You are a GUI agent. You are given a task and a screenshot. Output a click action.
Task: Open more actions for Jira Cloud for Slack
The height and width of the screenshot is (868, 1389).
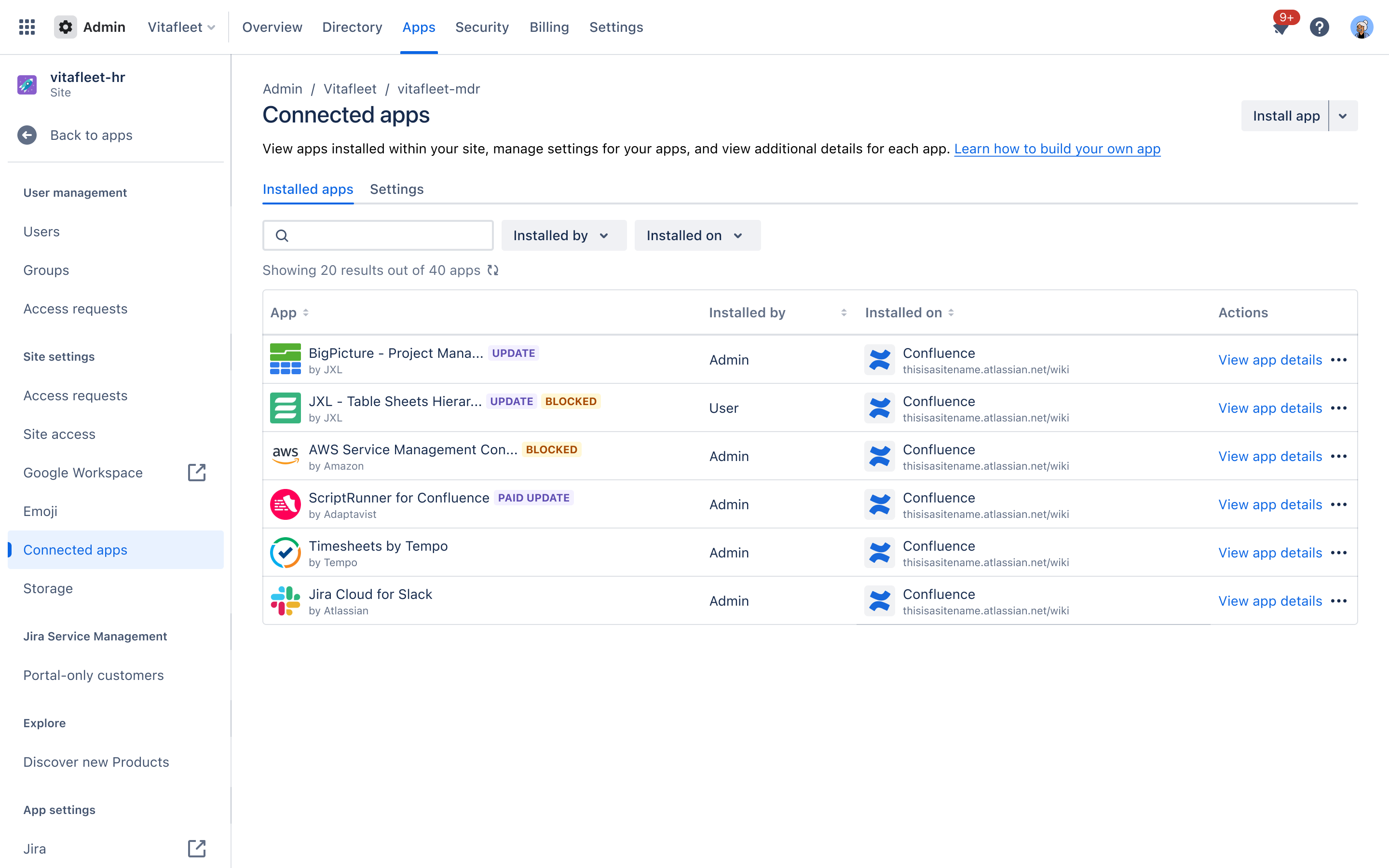coord(1339,601)
